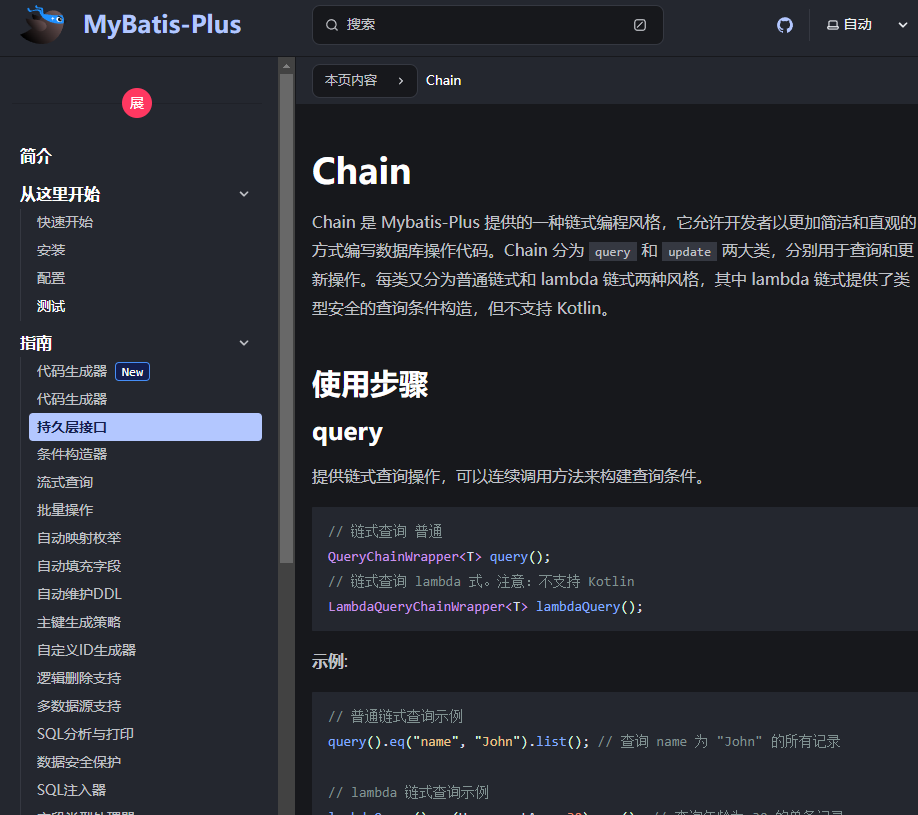918x815 pixels.
Task: Click inside the 搜索 search input field
Action: 480,24
